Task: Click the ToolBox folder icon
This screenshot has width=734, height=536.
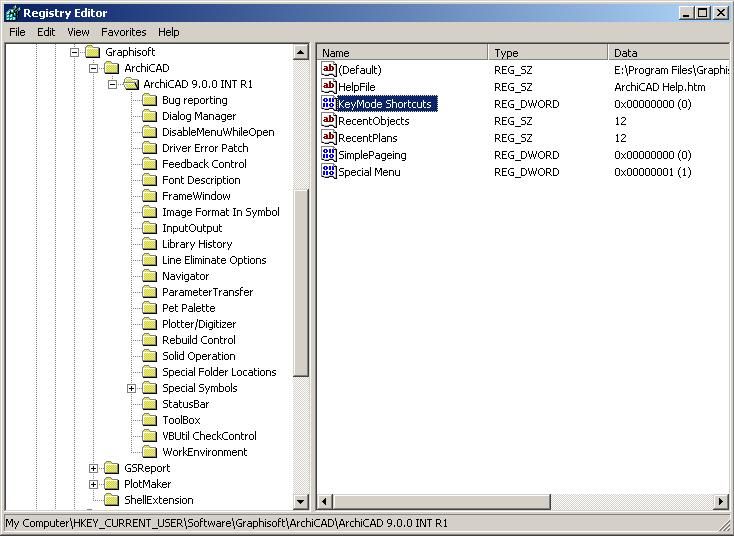Action: coord(149,420)
